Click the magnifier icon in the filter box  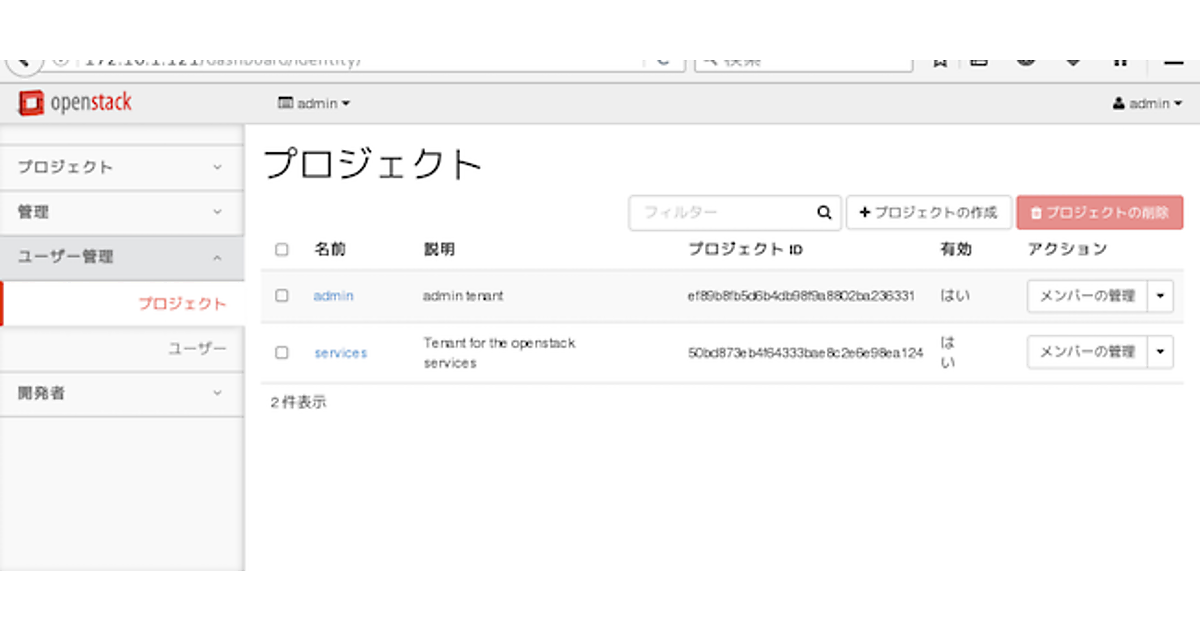824,213
